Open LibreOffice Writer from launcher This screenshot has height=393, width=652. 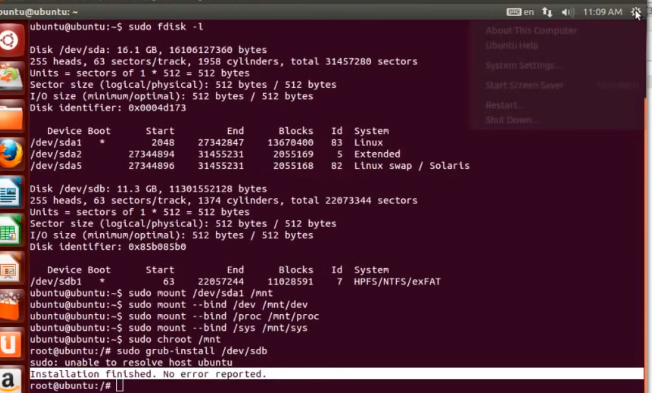point(11,192)
